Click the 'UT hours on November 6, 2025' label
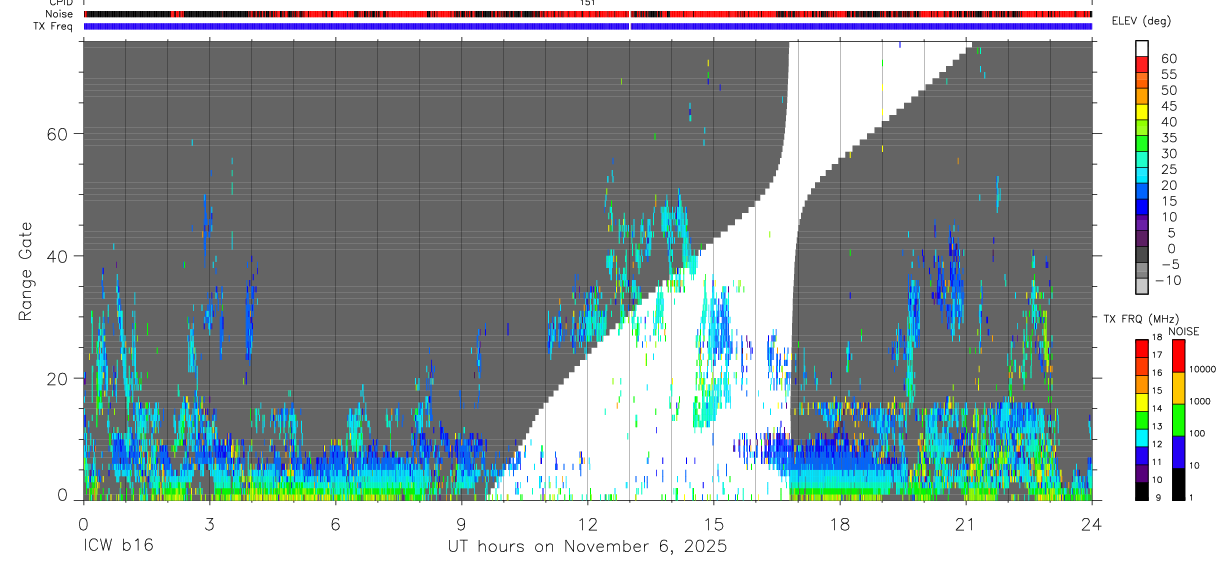This screenshot has height=567, width=1228. click(587, 547)
